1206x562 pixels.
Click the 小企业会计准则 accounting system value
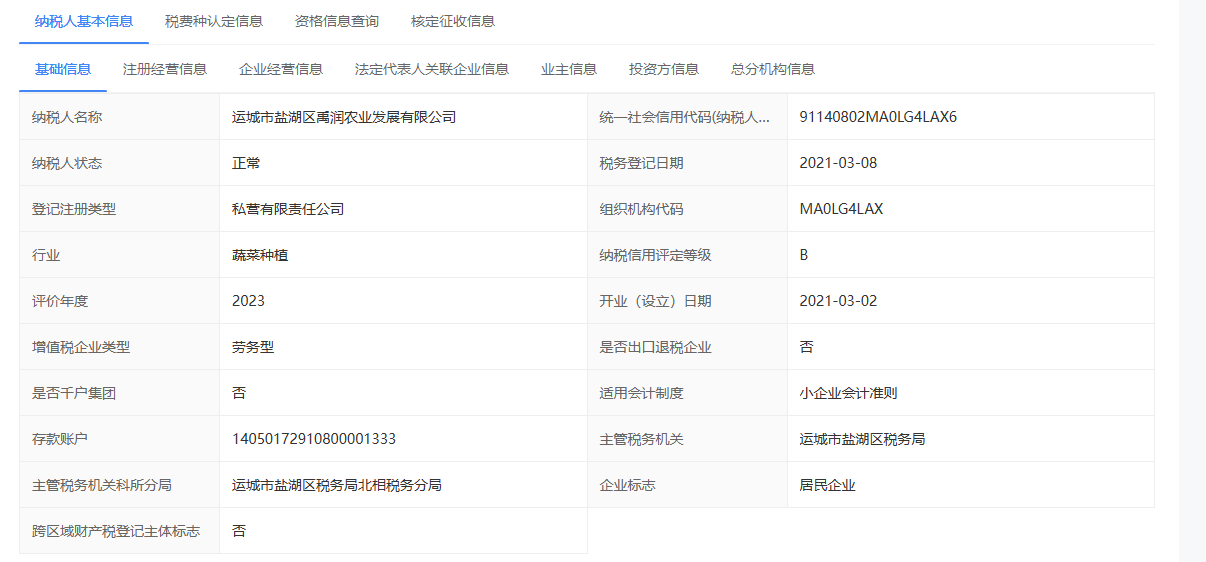click(848, 393)
